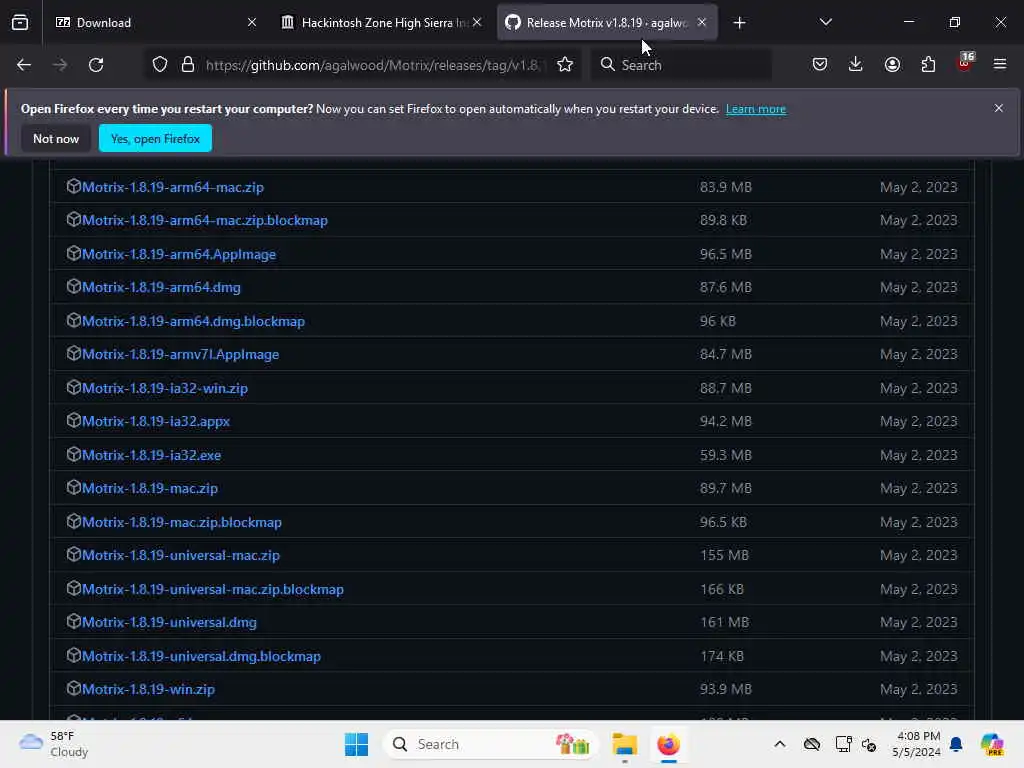Expand the list all tabs dropdown

pos(825,22)
